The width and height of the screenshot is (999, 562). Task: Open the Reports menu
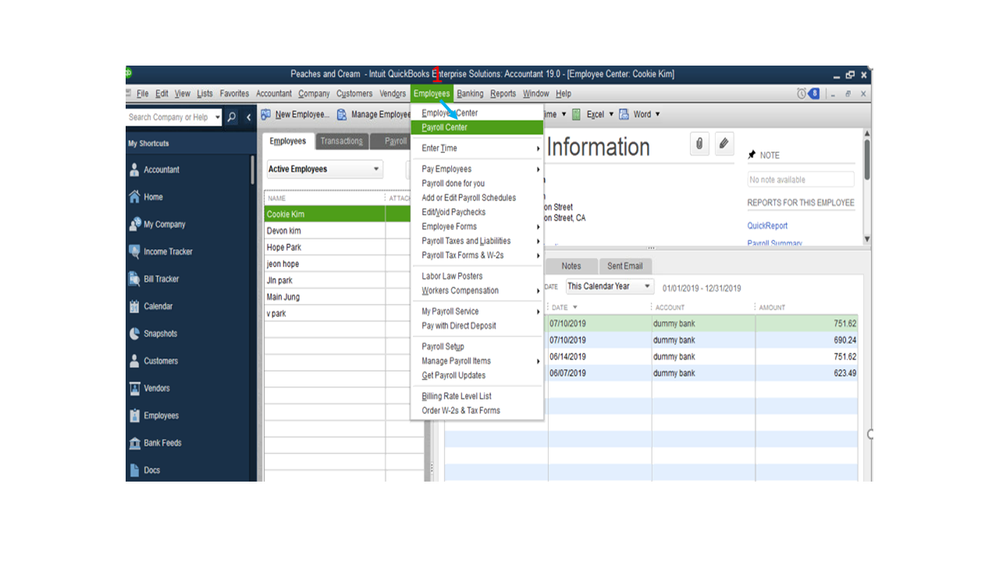[x=503, y=94]
